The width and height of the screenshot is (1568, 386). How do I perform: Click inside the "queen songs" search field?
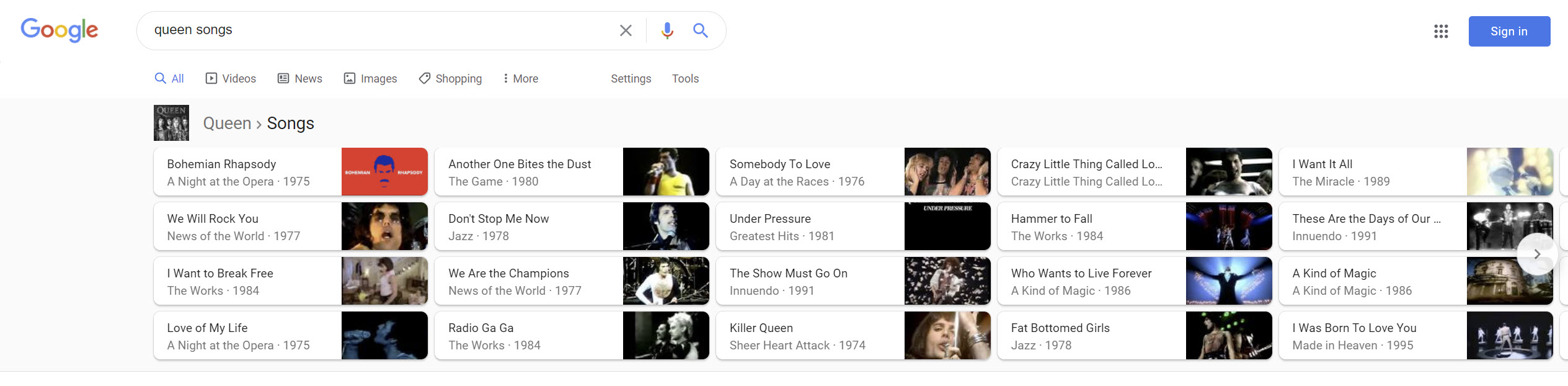[372, 30]
